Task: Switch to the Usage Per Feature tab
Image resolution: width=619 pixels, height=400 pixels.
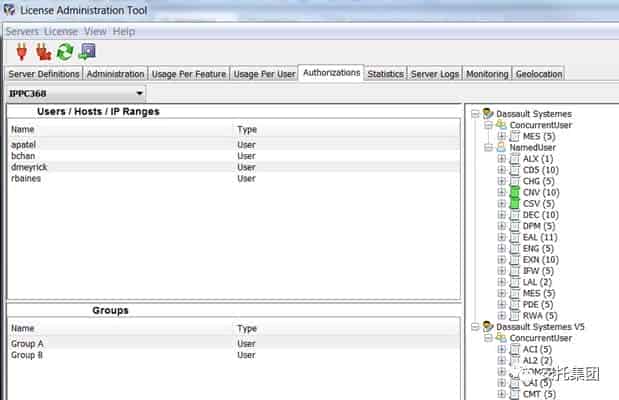Action: [x=189, y=74]
